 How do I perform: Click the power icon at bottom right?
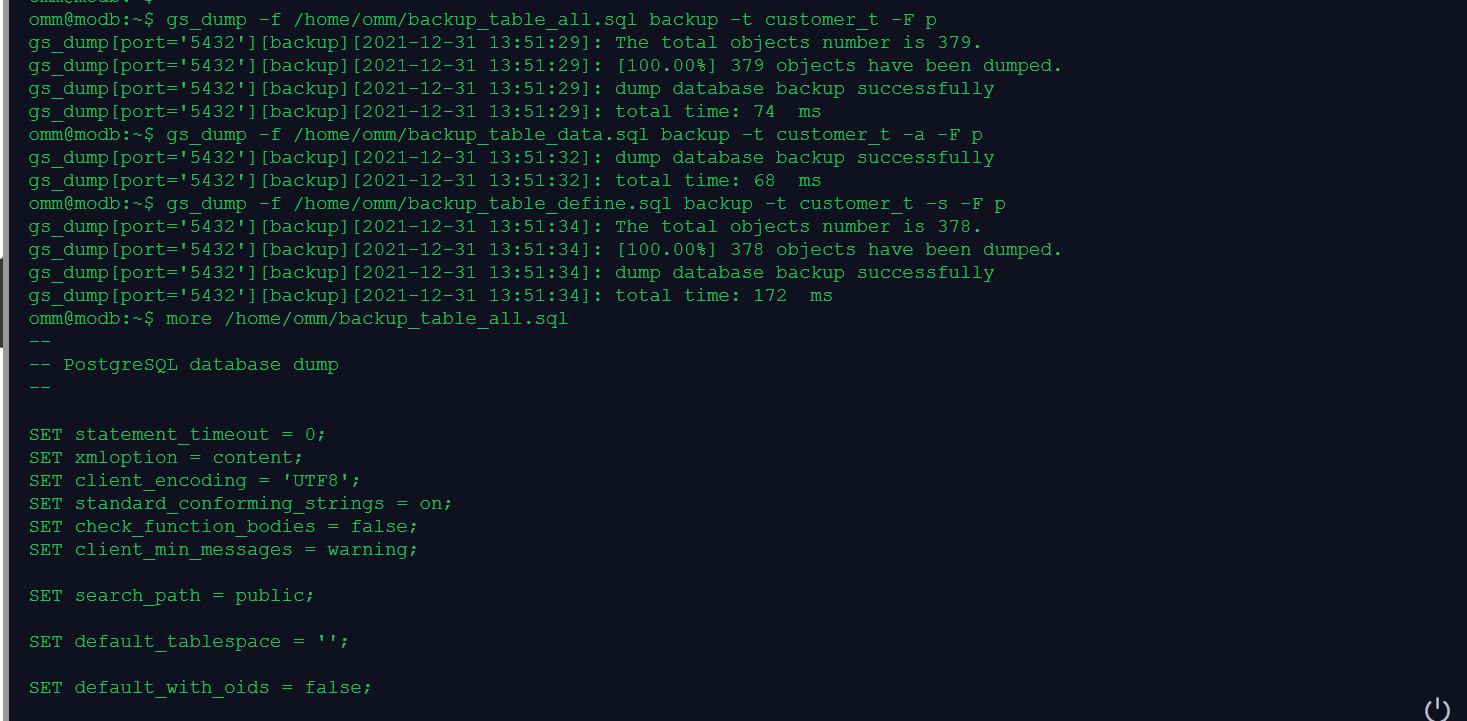coord(1437,709)
